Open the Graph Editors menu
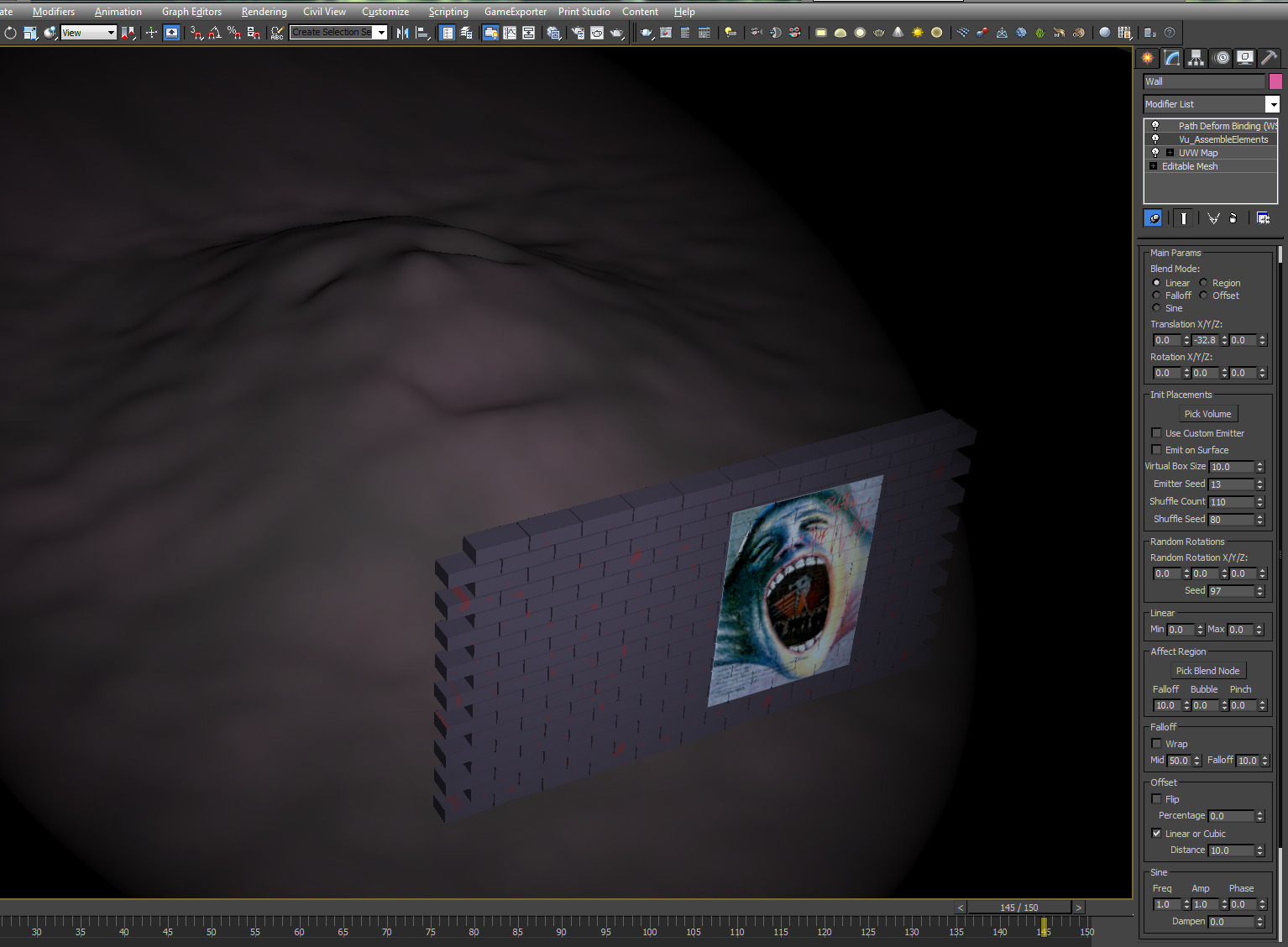The width and height of the screenshot is (1288, 947). [x=191, y=12]
